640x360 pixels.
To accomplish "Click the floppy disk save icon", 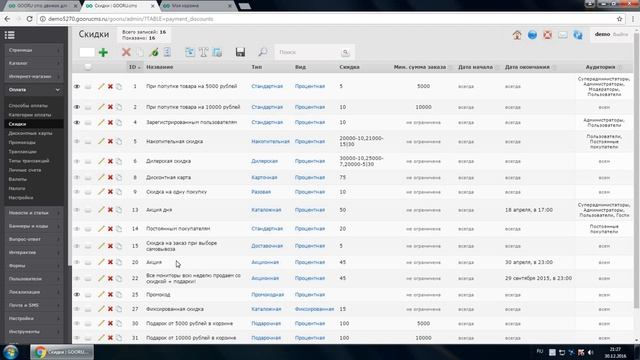I will (240, 52).
